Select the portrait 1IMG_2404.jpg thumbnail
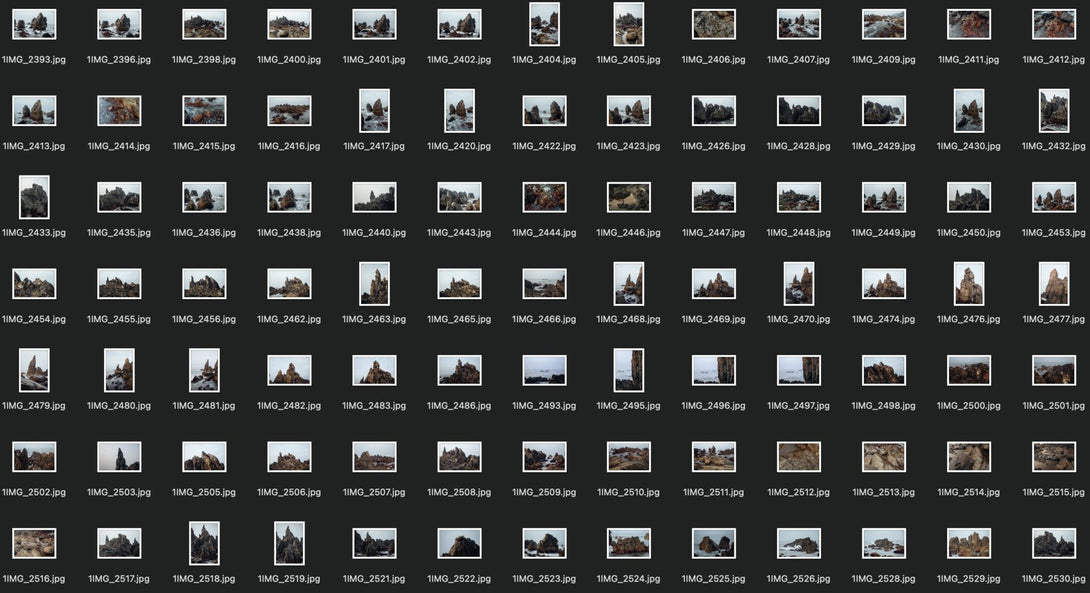This screenshot has width=1090, height=593. click(544, 24)
